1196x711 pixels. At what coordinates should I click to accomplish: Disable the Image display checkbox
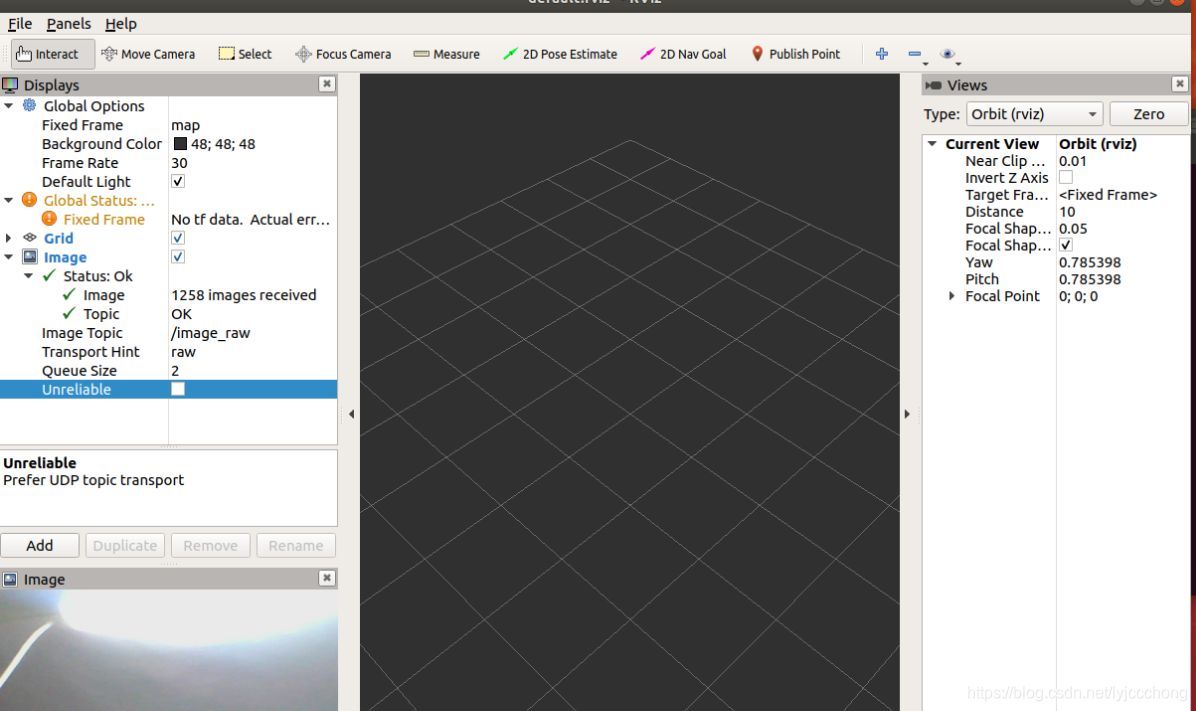(x=178, y=257)
